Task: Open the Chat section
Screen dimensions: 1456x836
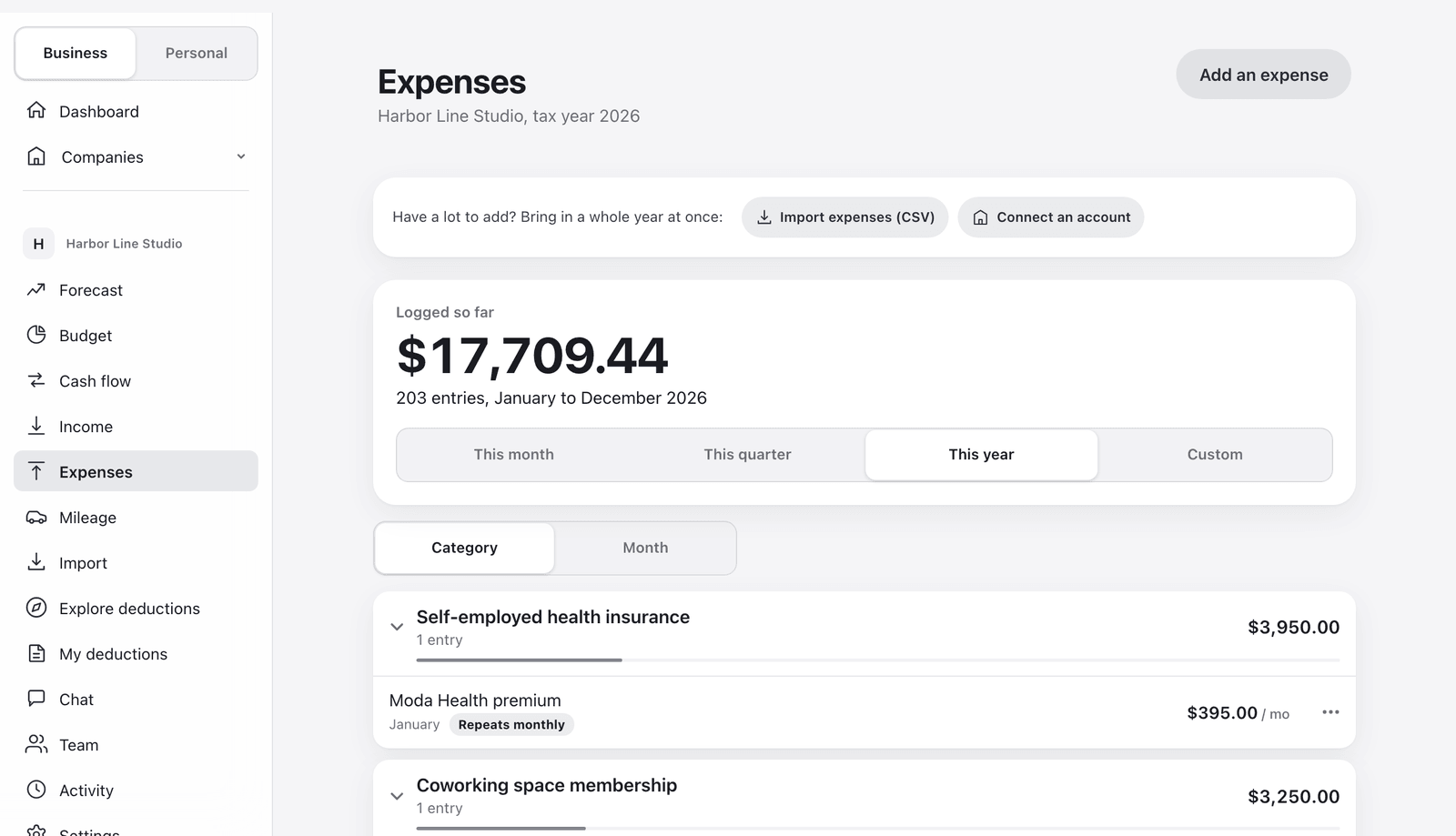Action: click(136, 700)
